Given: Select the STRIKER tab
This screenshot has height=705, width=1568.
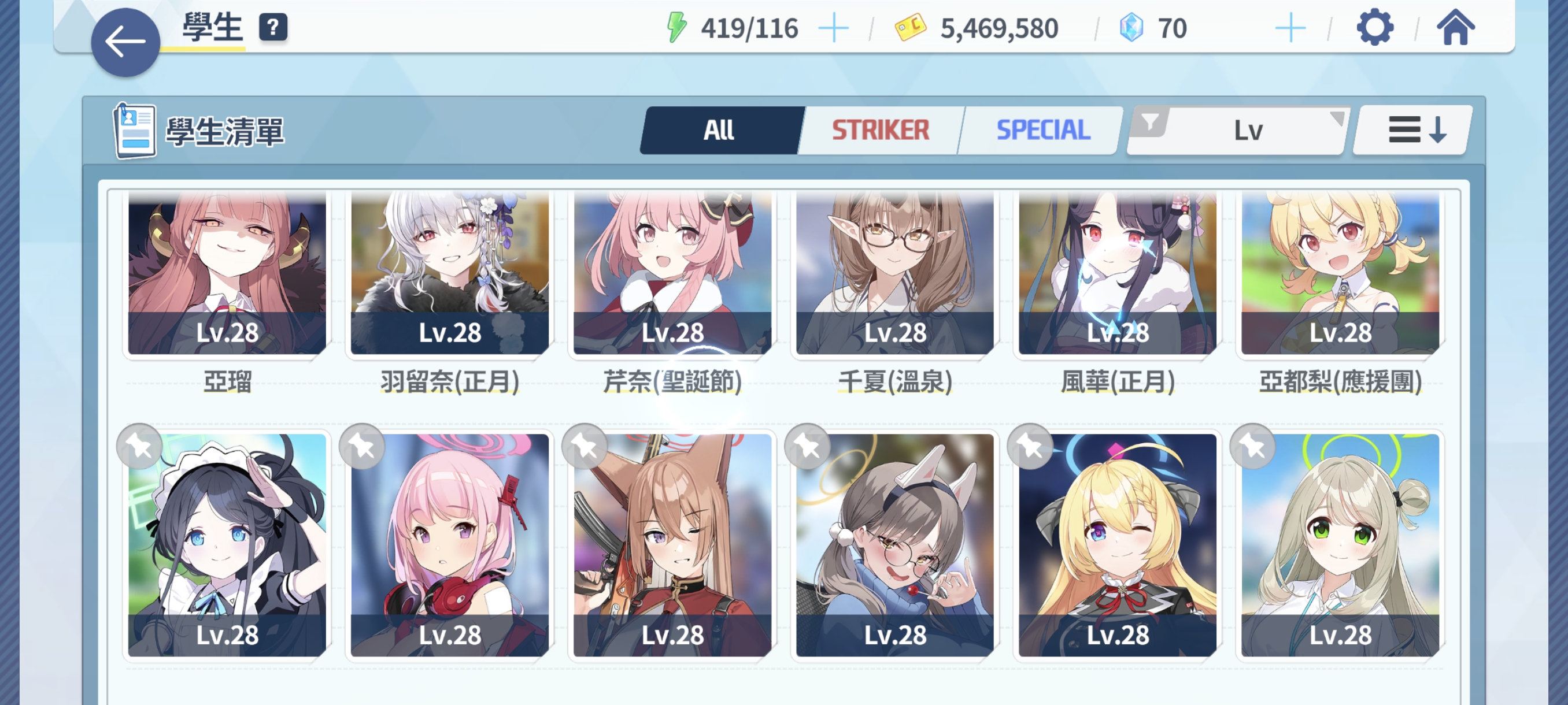Looking at the screenshot, I should pyautogui.click(x=880, y=130).
